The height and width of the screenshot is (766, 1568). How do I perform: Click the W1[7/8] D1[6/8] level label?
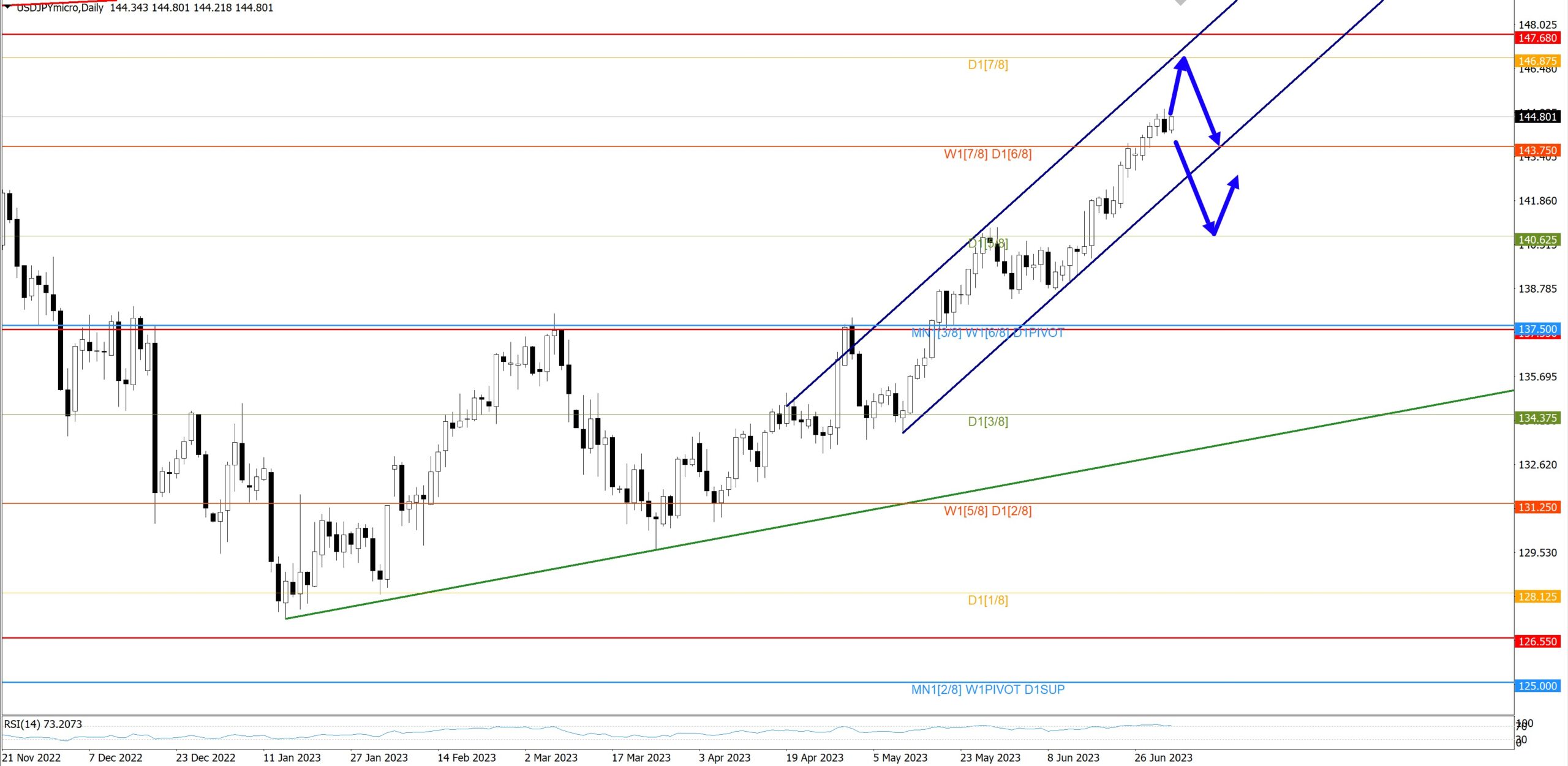(987, 154)
